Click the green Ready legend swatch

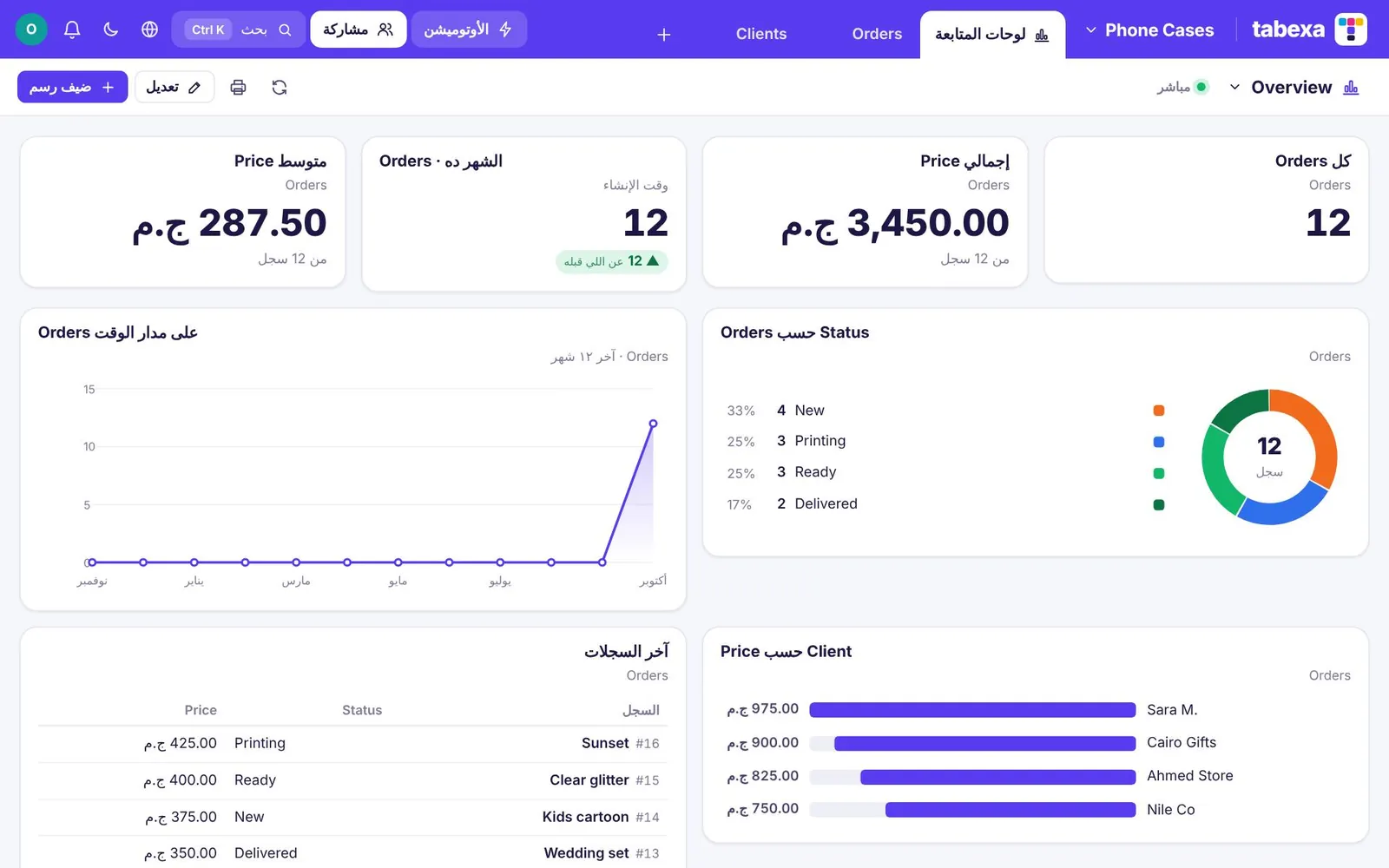1158,473
